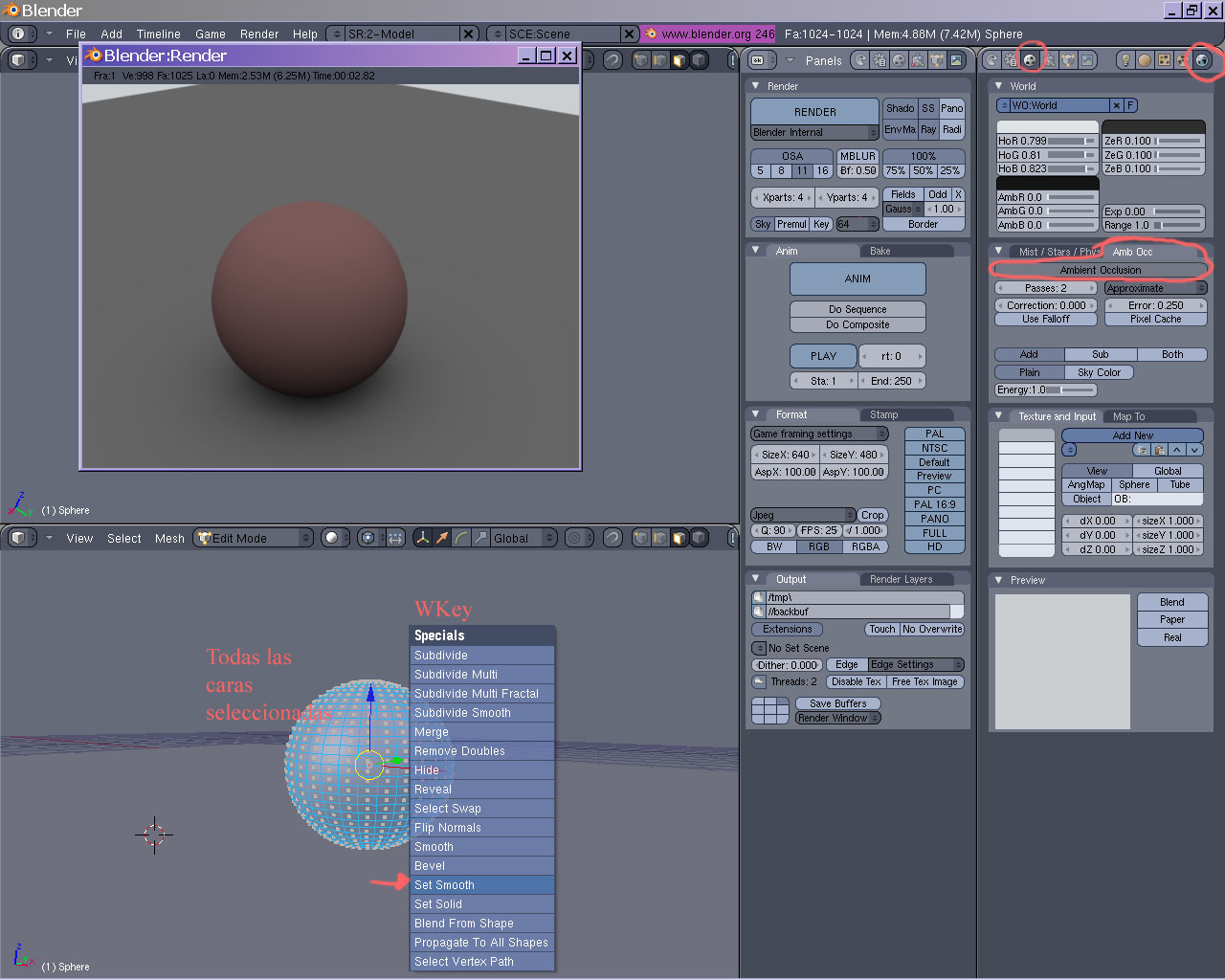Toggle occlude background geometry in Edit Mode header
This screenshot has height=980, width=1225.
700,538
